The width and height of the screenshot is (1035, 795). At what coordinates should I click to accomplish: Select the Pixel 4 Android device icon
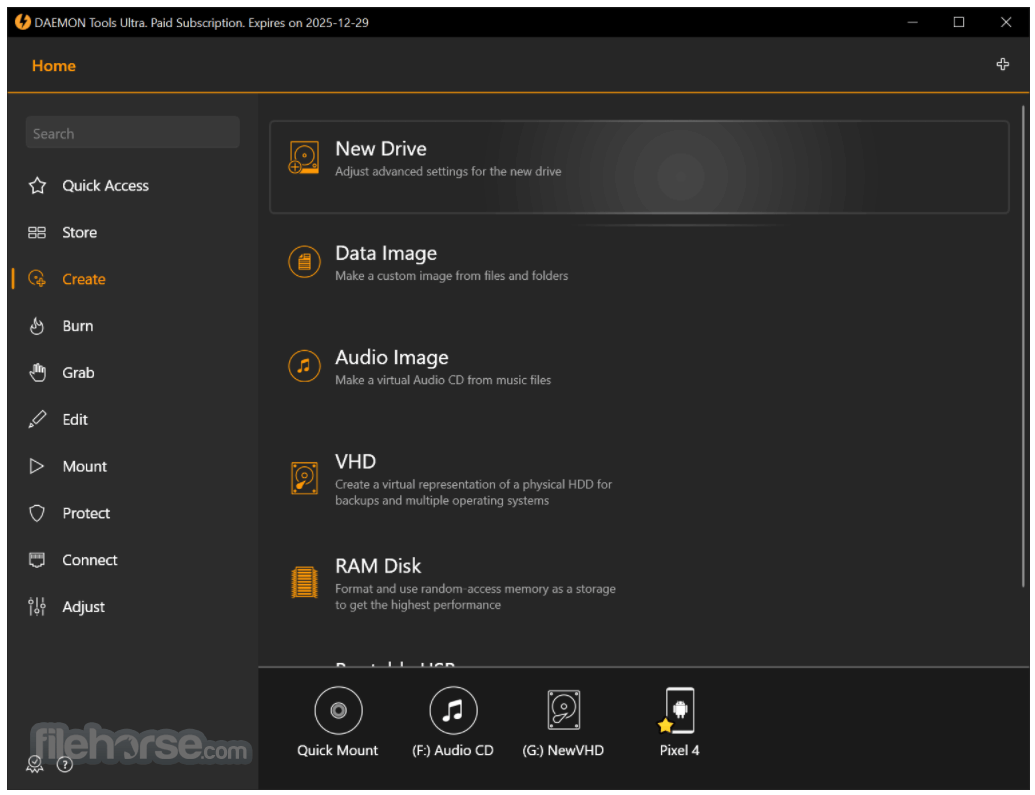[x=679, y=710]
